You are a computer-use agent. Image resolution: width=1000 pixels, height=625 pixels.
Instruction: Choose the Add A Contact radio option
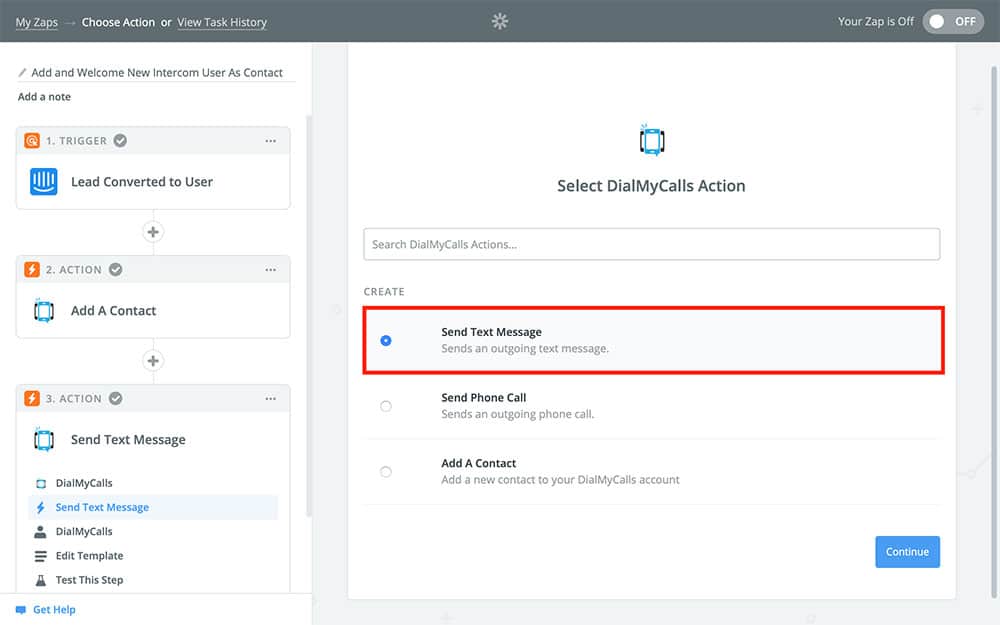click(x=386, y=472)
